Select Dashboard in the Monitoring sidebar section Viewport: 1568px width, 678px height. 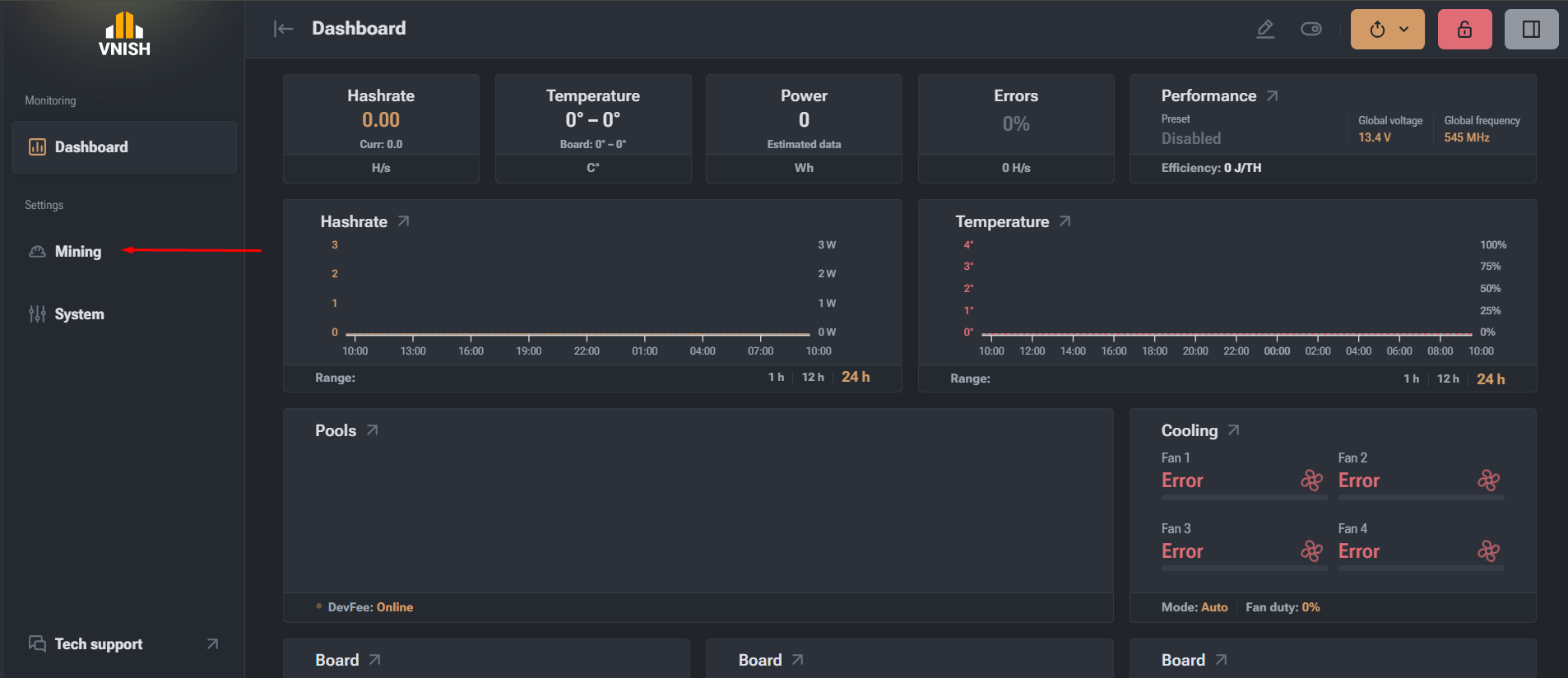click(124, 147)
